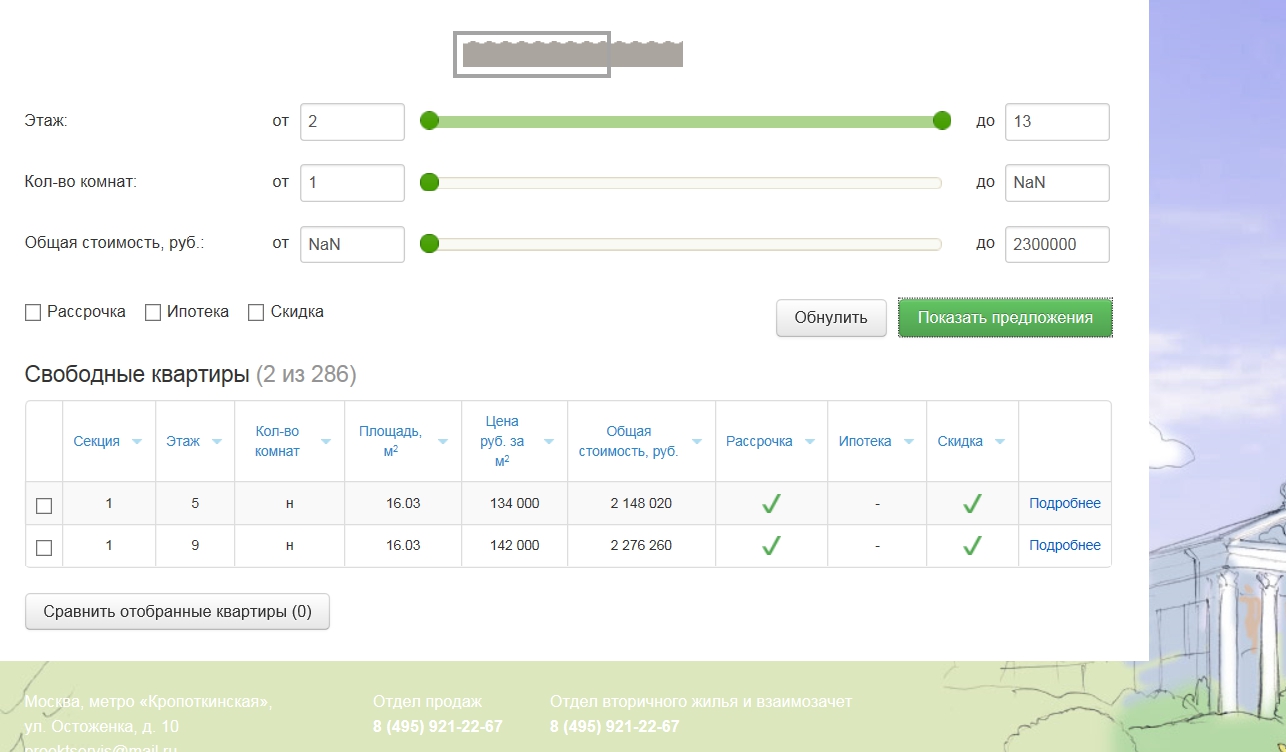The image size is (1286, 752).
Task: Enable the Рассрочка filter checkbox
Action: [33, 313]
